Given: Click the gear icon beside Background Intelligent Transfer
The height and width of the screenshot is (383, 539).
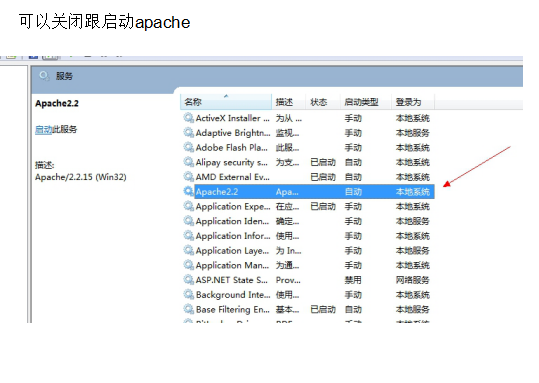Looking at the screenshot, I should pos(188,295).
